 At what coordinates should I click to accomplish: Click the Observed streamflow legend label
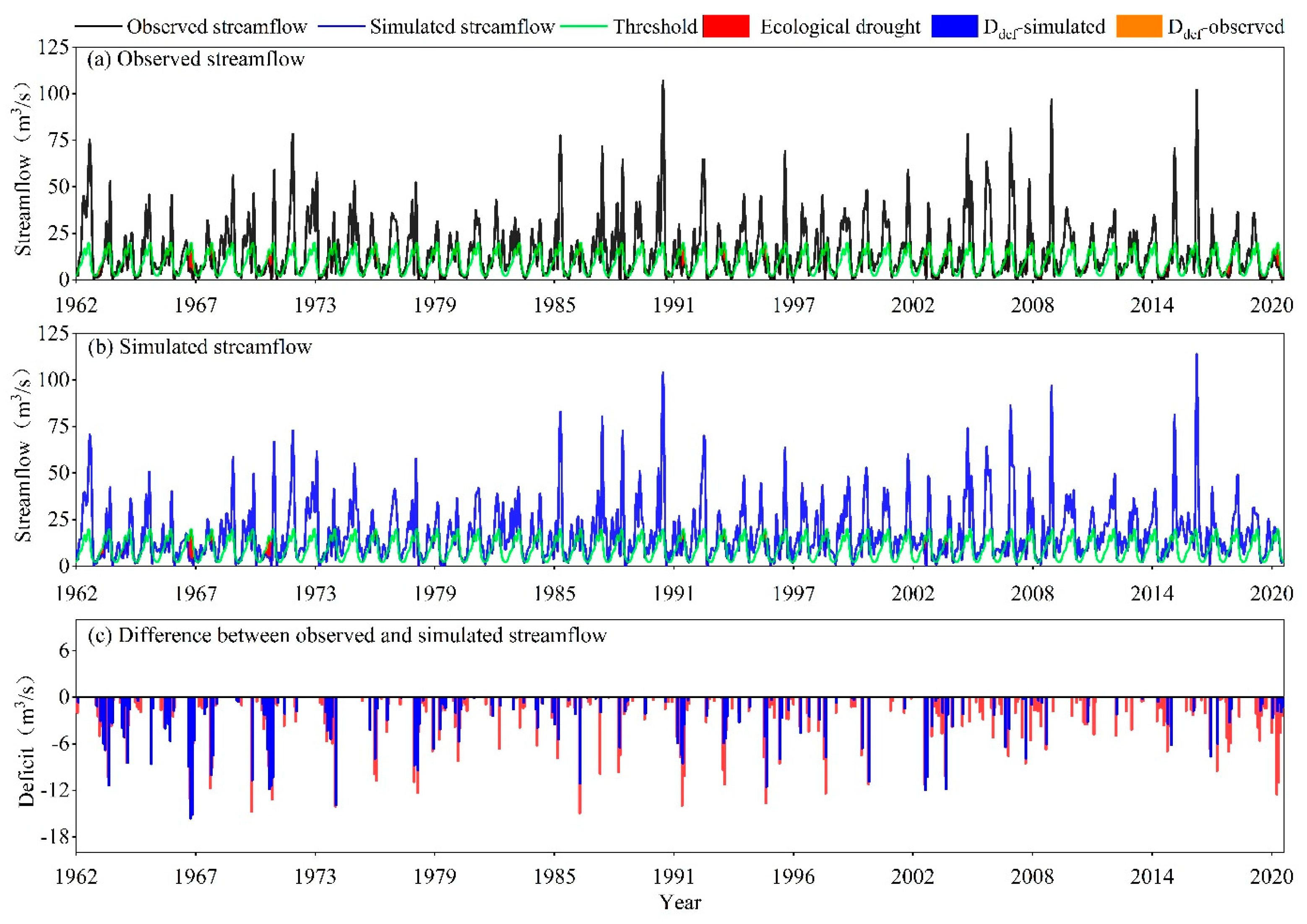(217, 27)
